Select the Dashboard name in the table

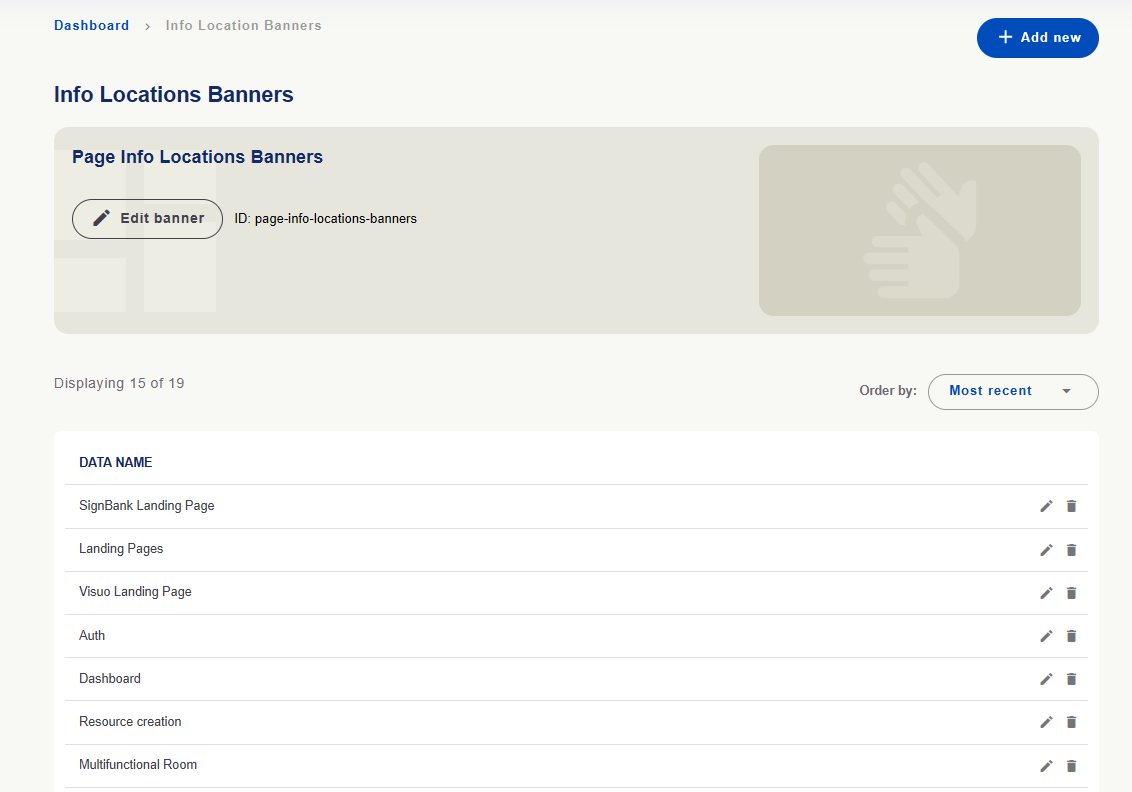click(110, 679)
